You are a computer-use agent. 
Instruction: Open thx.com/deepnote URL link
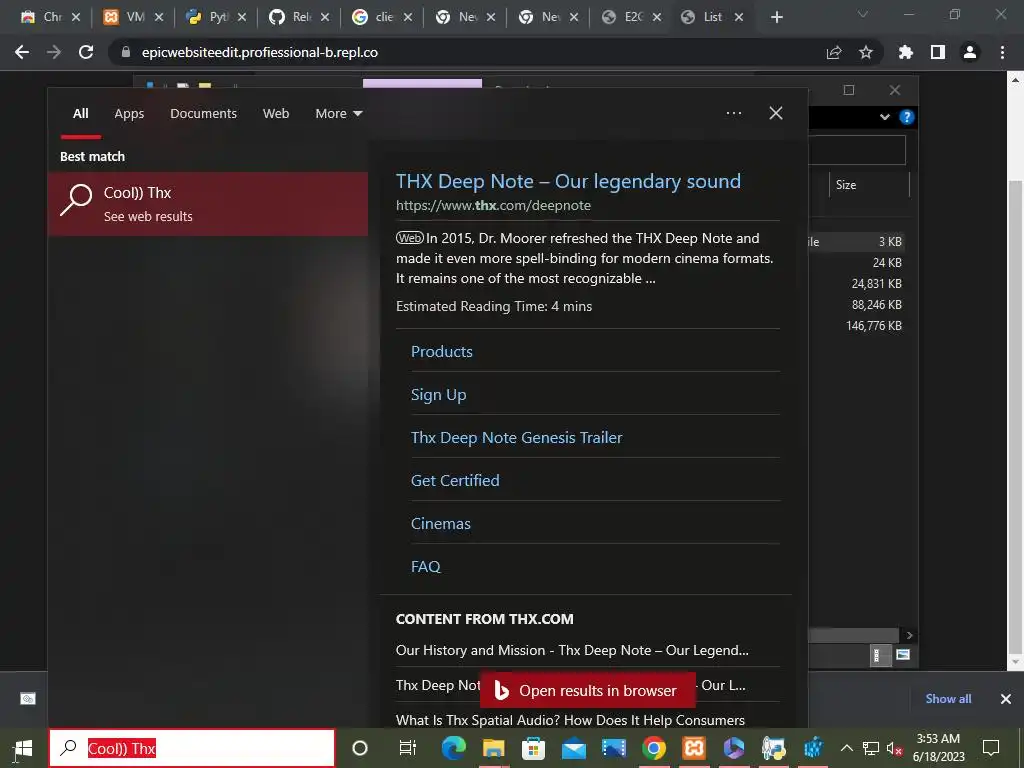click(x=493, y=205)
